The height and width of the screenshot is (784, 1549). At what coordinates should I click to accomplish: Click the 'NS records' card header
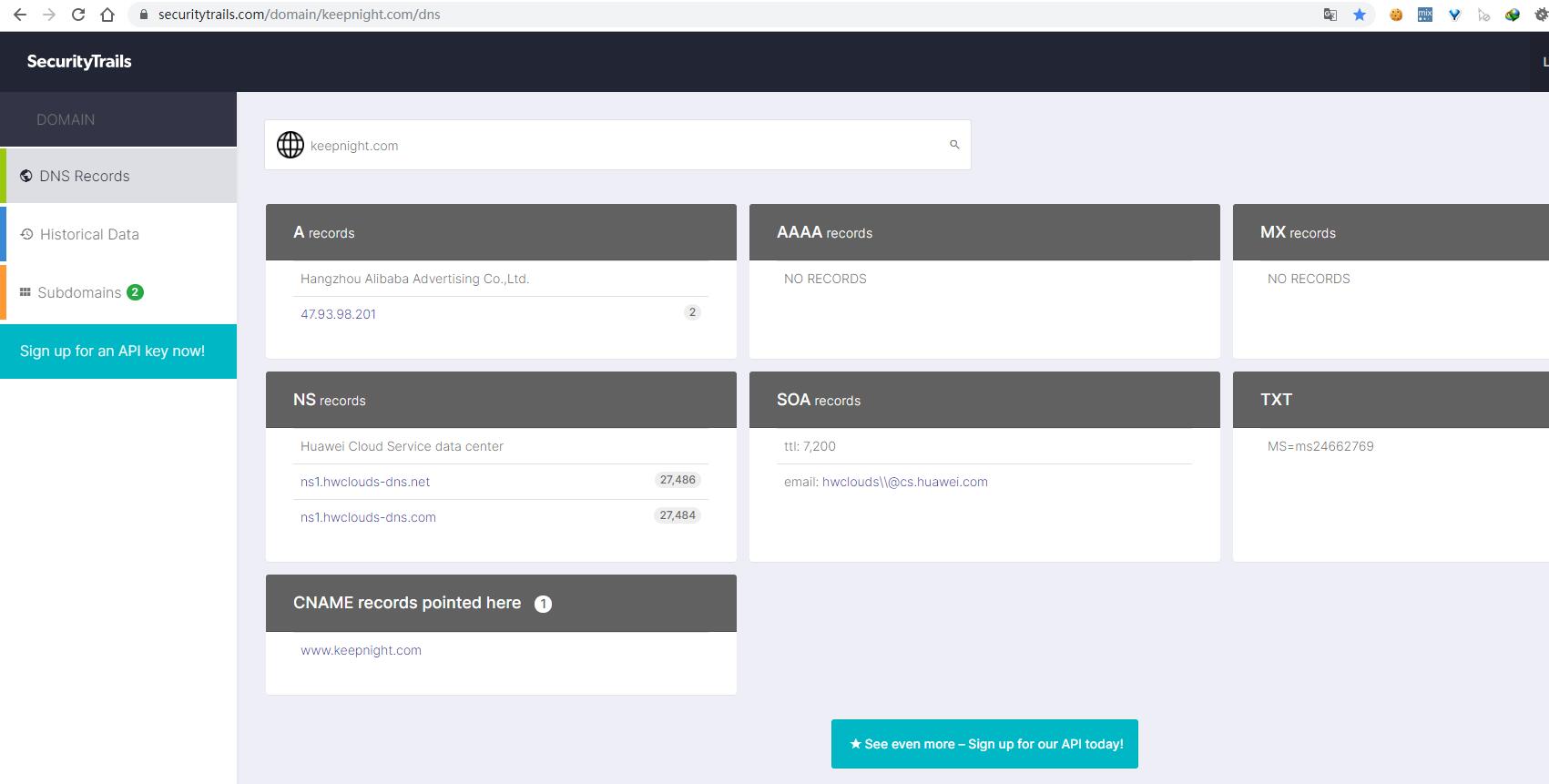click(x=501, y=400)
